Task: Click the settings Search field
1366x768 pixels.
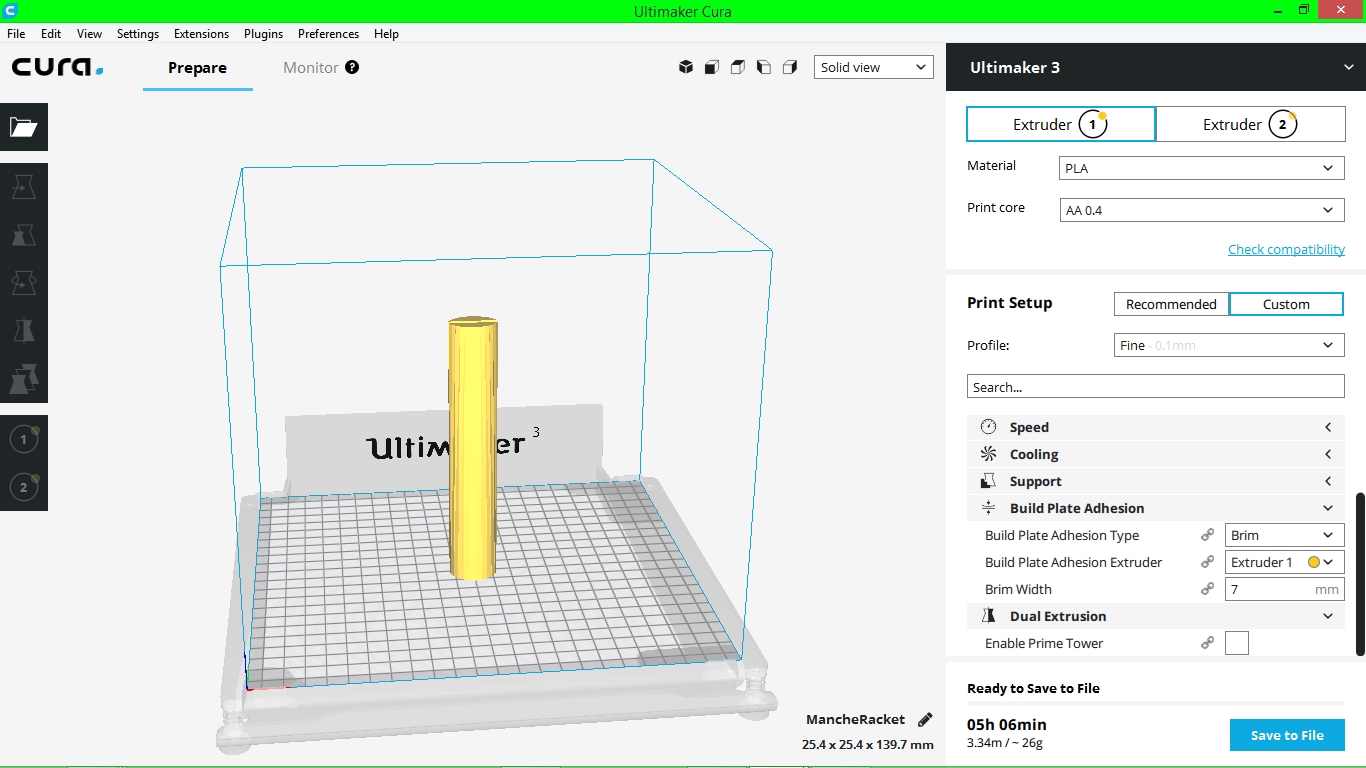Action: point(1155,387)
